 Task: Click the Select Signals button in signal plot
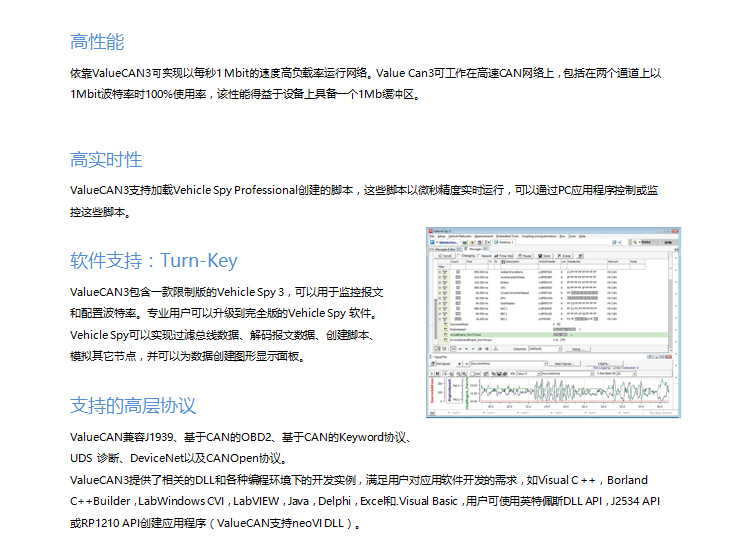click(564, 364)
